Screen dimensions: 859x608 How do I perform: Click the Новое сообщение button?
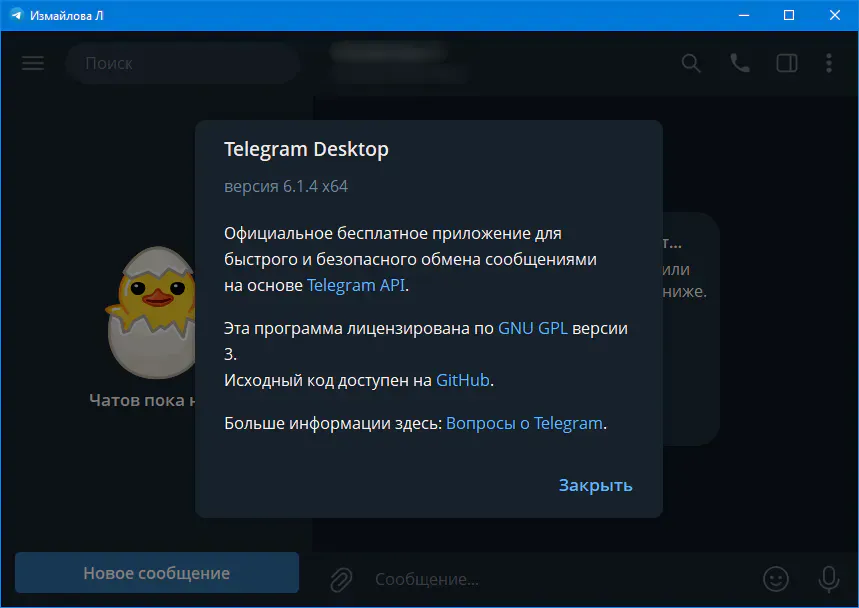click(157, 573)
